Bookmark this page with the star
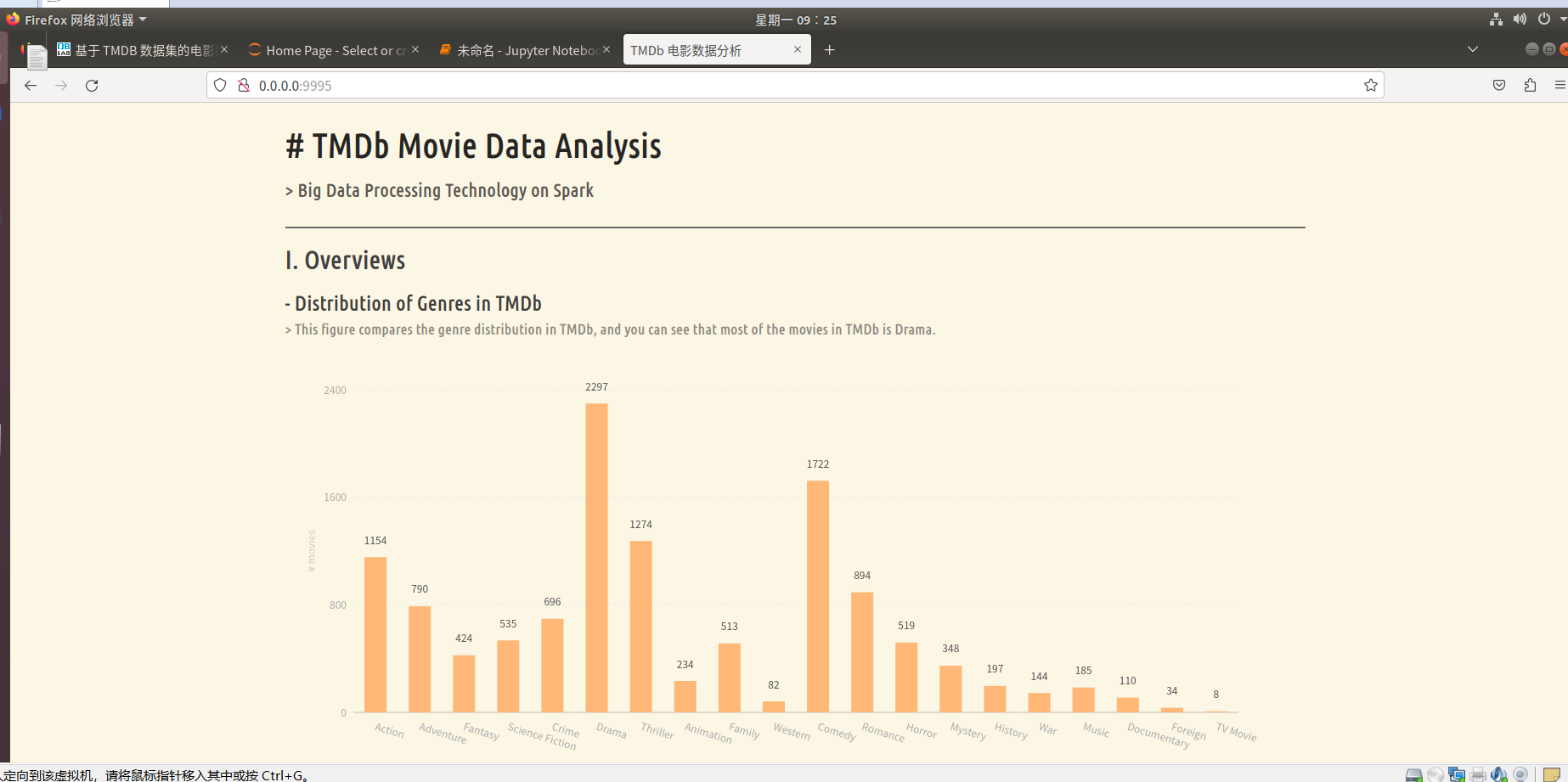This screenshot has width=1568, height=782. point(1370,85)
